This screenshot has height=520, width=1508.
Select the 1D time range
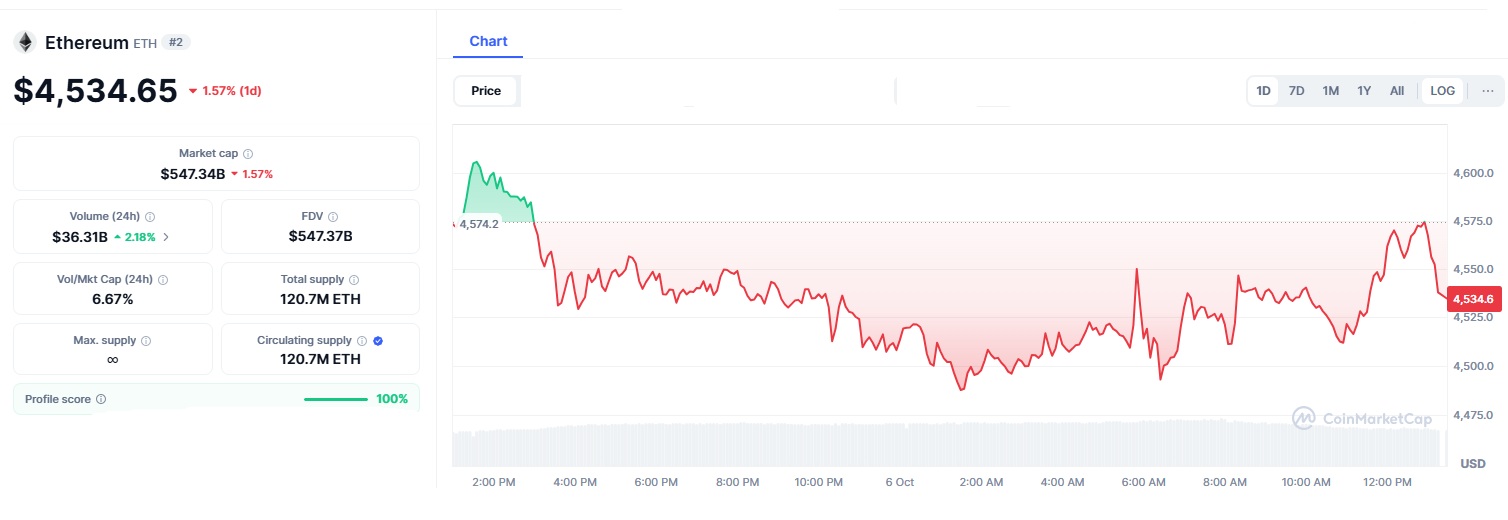pos(1263,91)
